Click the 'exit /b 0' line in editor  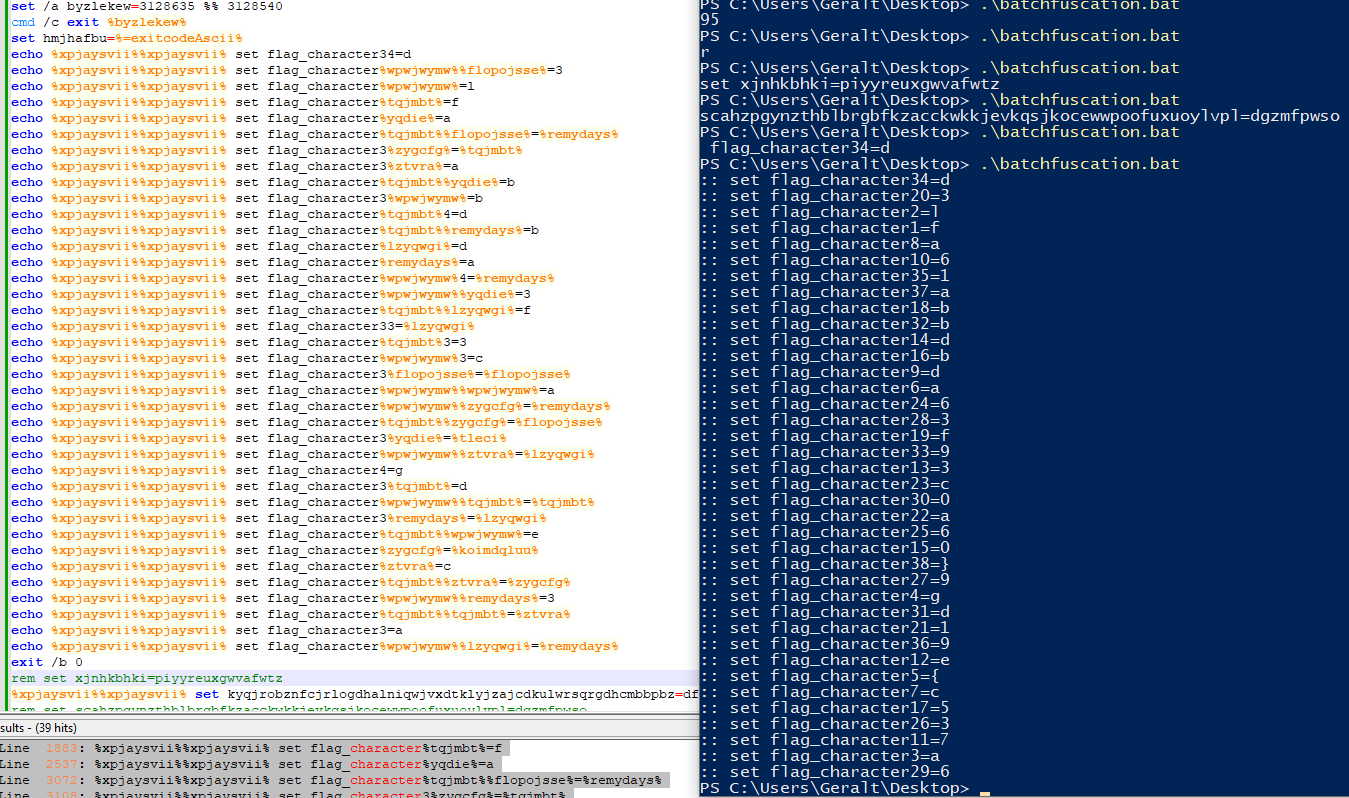(x=47, y=662)
